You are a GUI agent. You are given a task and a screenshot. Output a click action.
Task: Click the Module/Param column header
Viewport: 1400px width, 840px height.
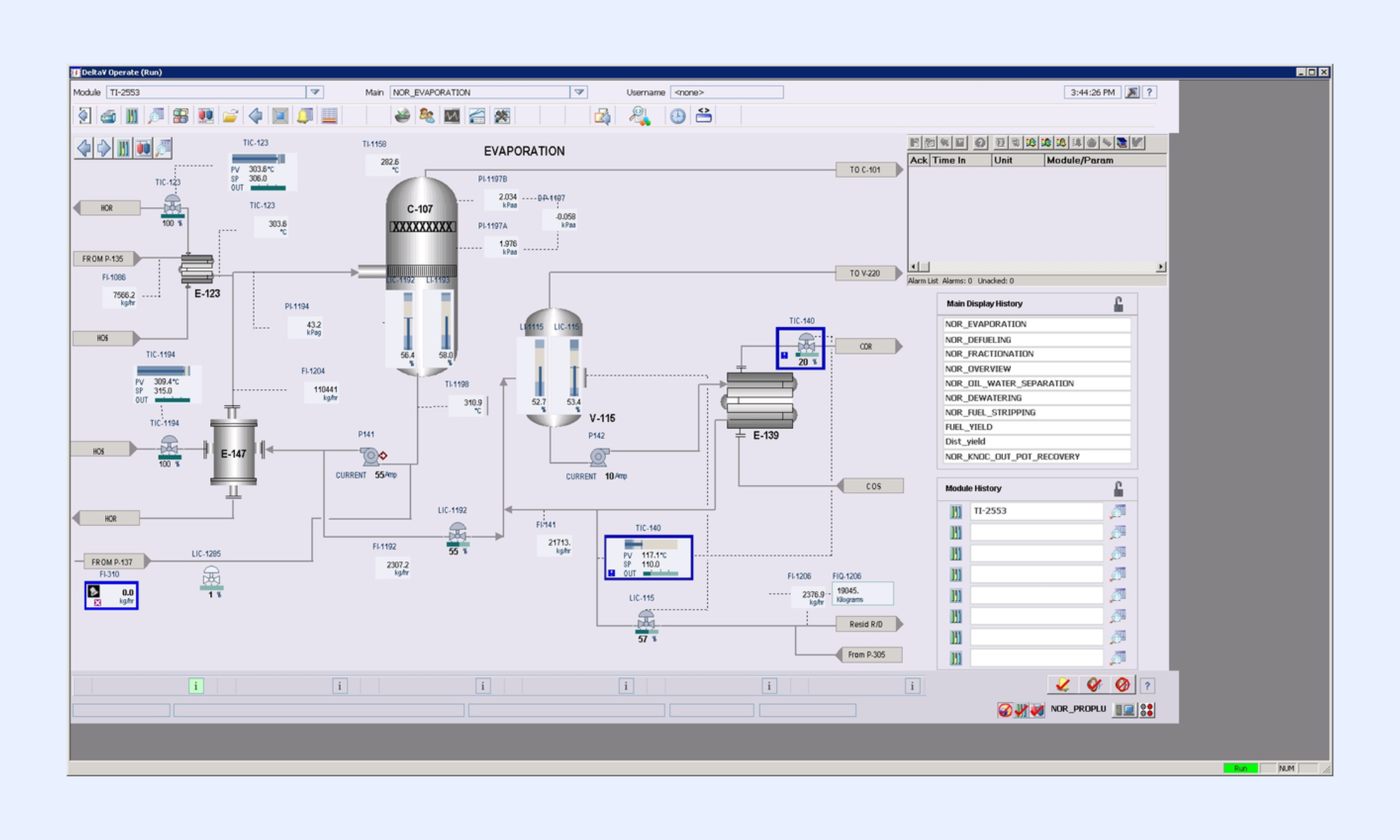tap(1105, 160)
